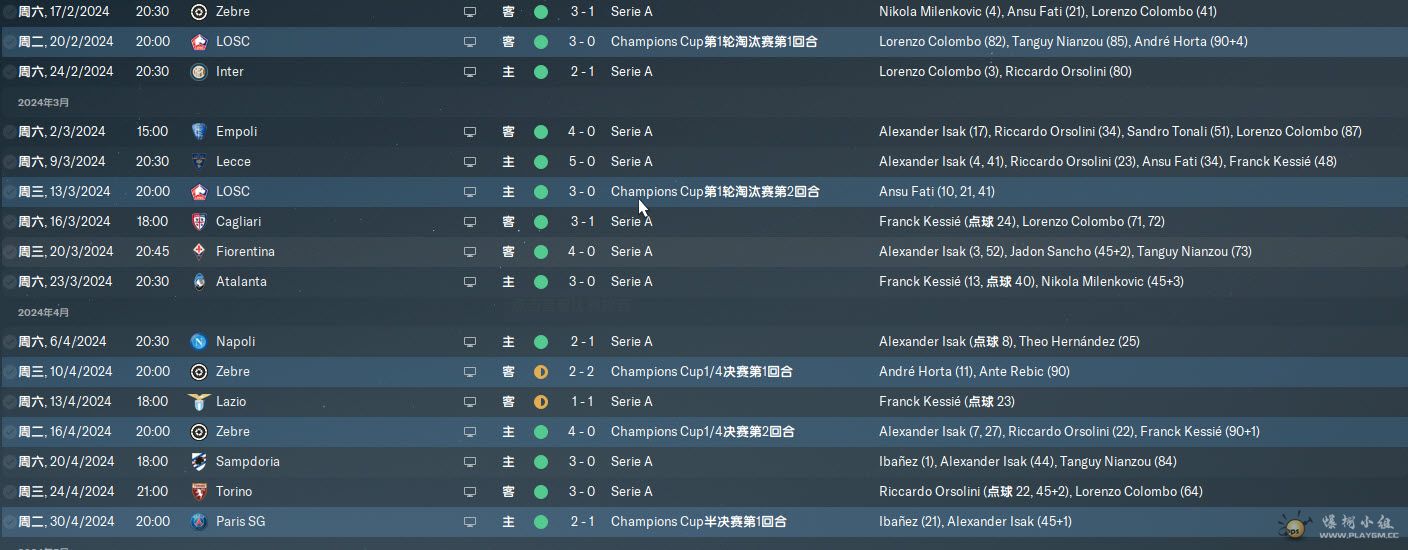The width and height of the screenshot is (1408, 550).
Task: Toggle the check circle beside 2/3/2024 Empoli match
Action: (9, 132)
